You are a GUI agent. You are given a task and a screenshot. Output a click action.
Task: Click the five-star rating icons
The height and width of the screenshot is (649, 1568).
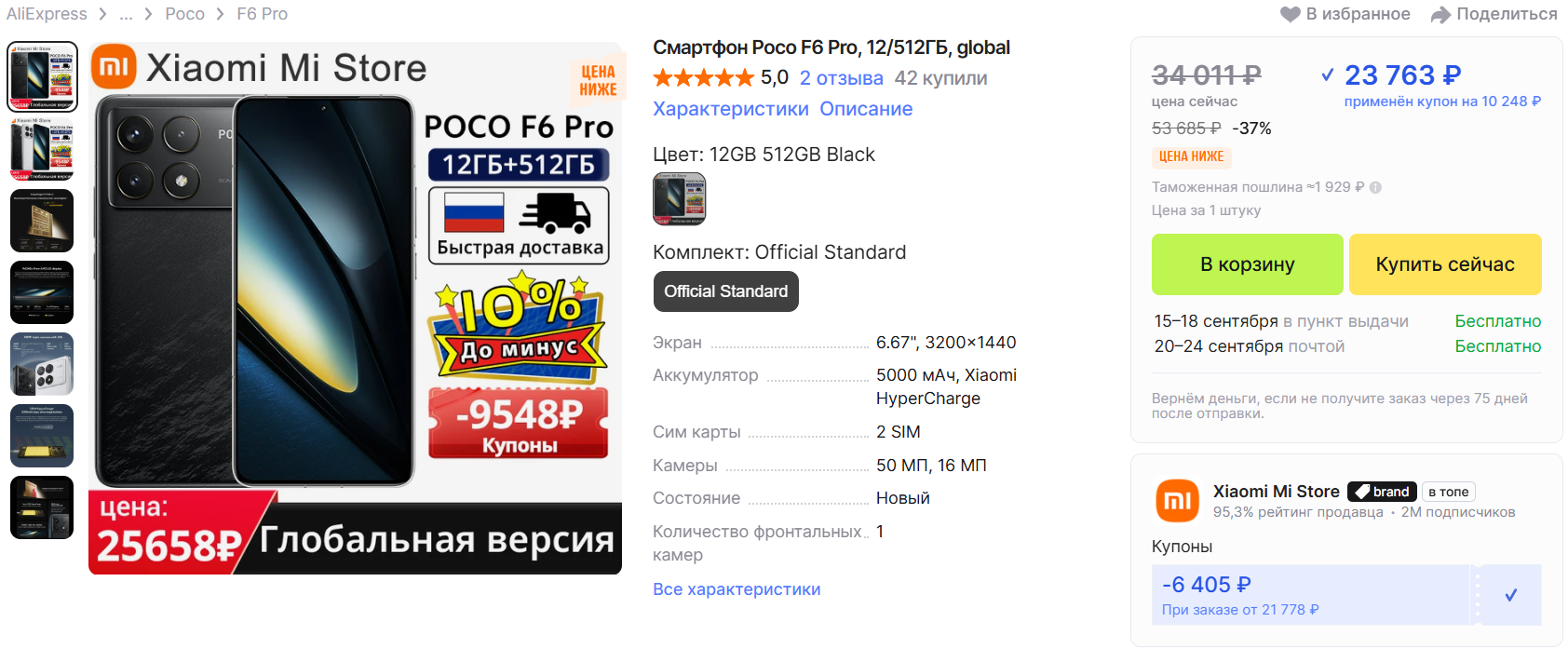704,78
